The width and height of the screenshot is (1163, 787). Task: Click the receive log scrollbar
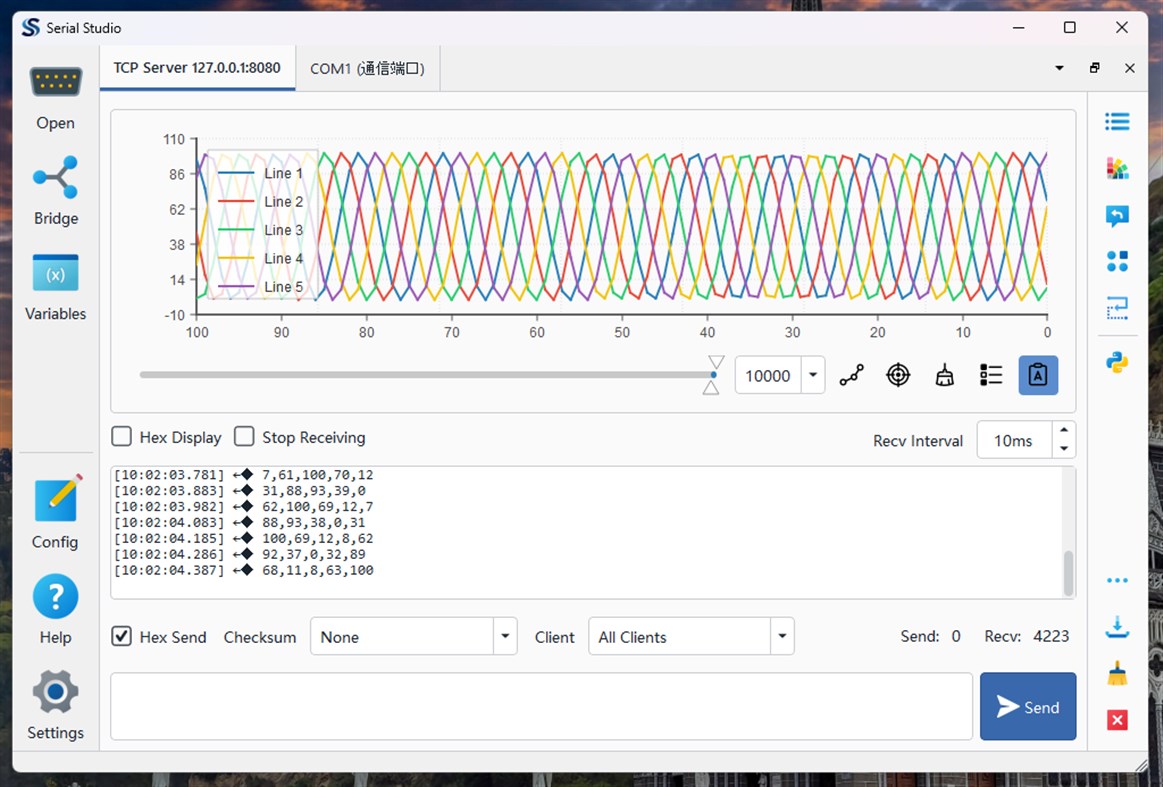coord(1068,573)
